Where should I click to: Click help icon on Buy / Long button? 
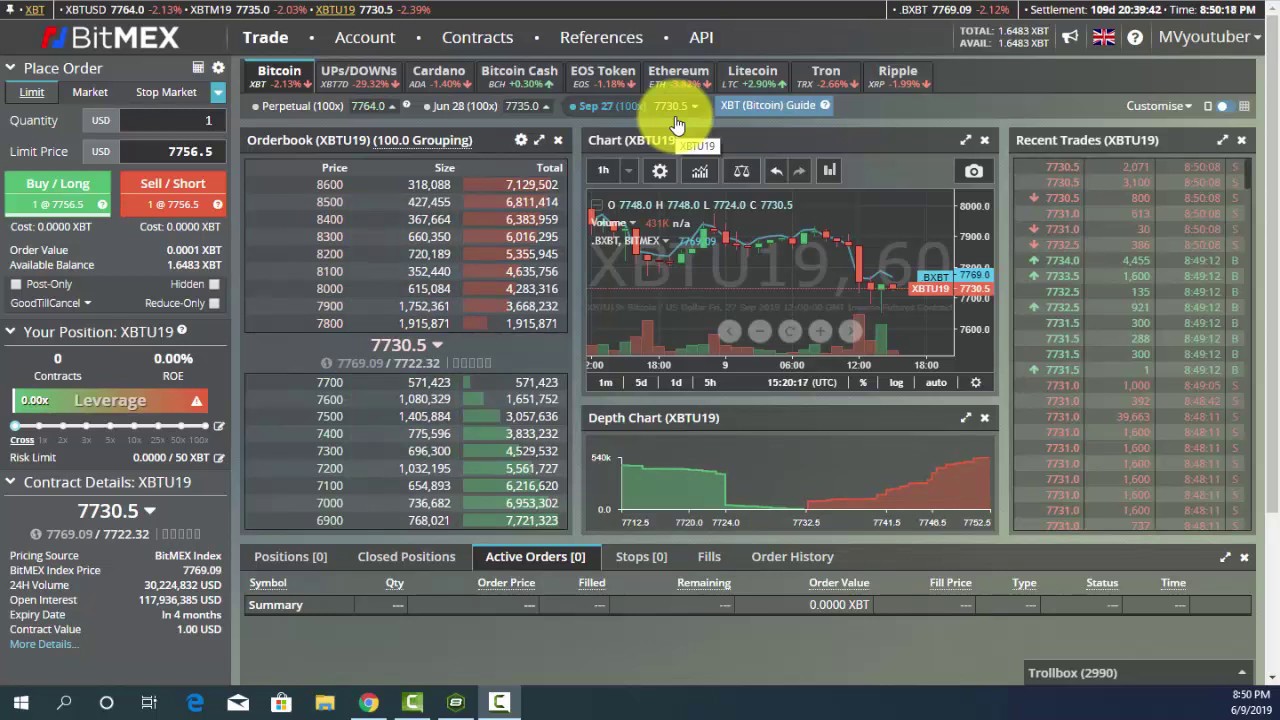102,204
